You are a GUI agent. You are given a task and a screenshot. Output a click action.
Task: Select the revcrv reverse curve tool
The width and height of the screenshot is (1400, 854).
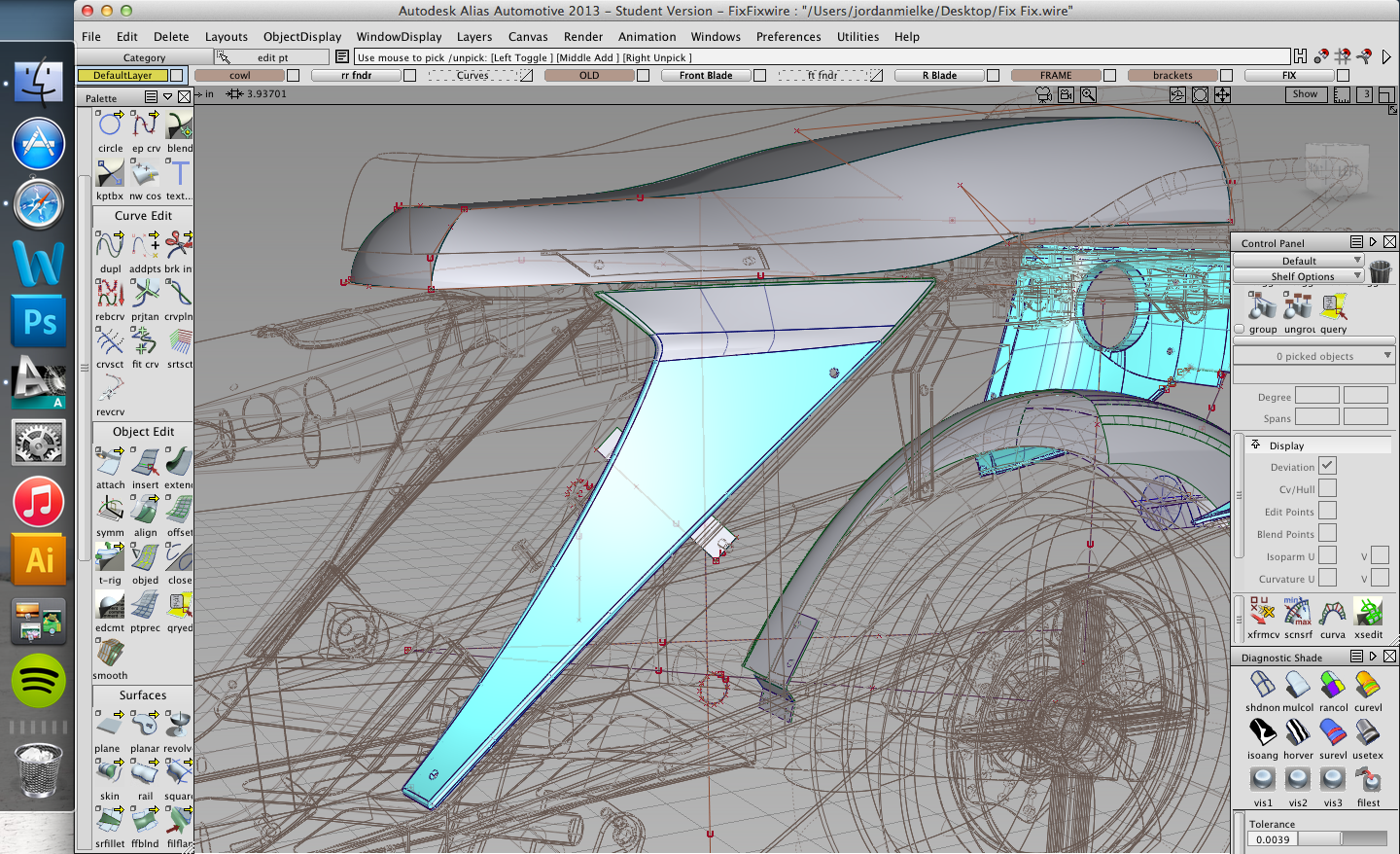110,389
